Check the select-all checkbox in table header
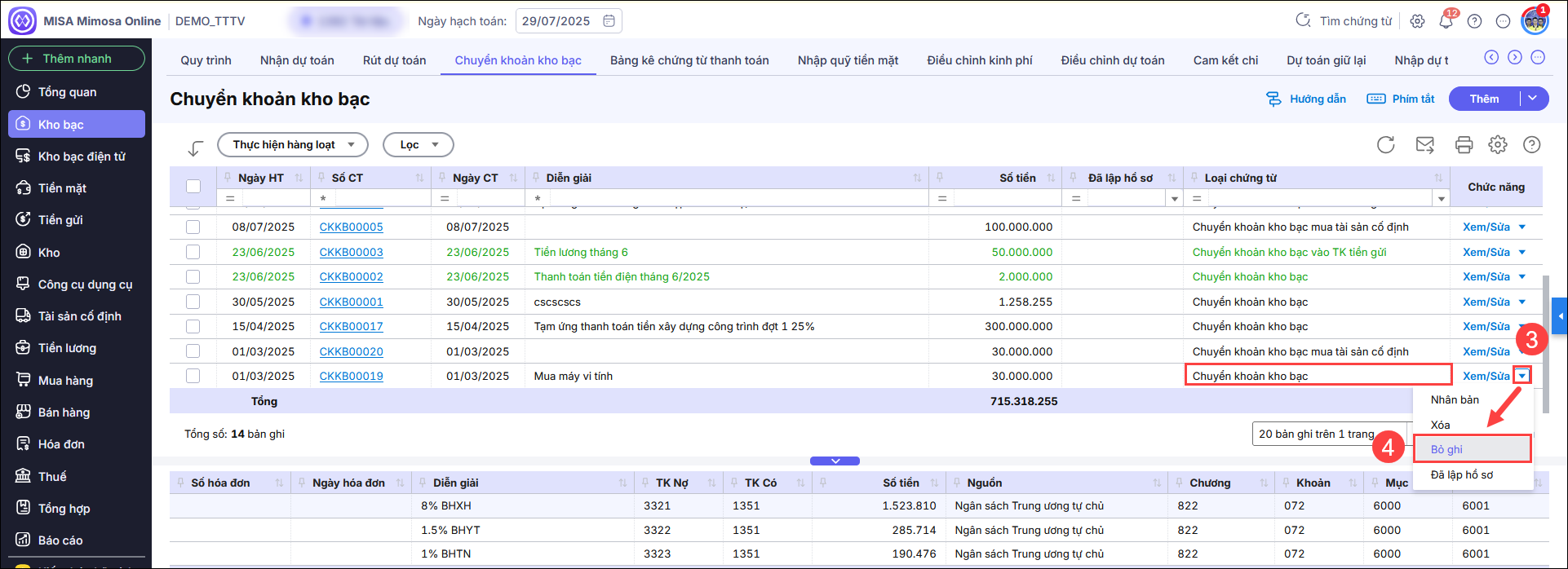This screenshot has width=1568, height=569. point(193,186)
